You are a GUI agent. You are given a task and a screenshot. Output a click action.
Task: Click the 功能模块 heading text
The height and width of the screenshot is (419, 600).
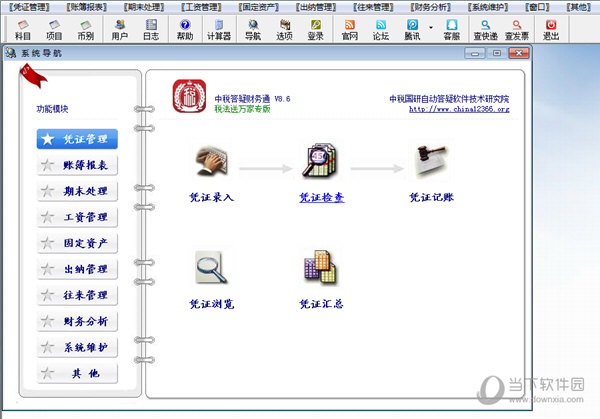click(52, 109)
